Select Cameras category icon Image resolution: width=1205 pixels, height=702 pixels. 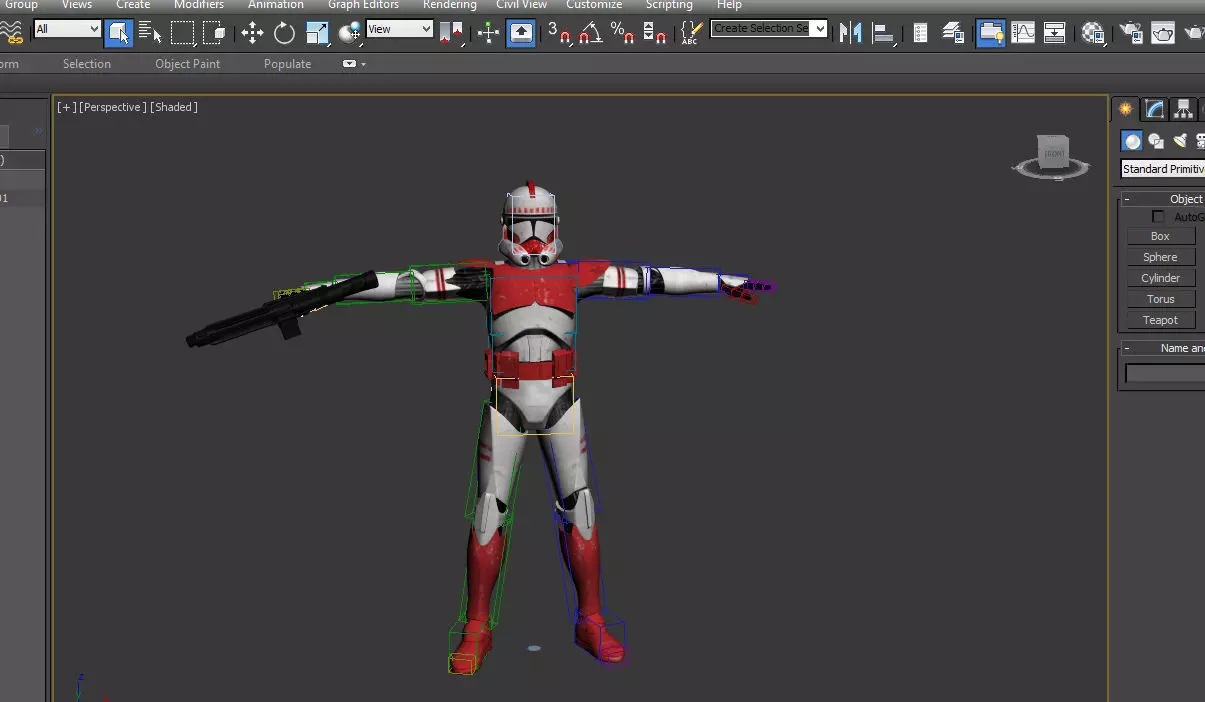(x=1200, y=141)
